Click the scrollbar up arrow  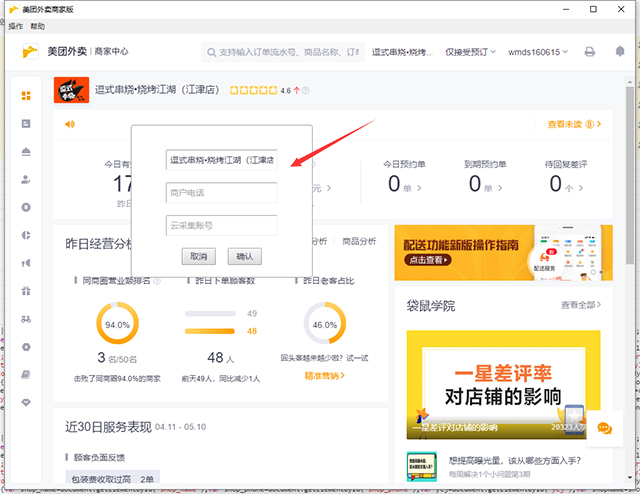point(630,82)
